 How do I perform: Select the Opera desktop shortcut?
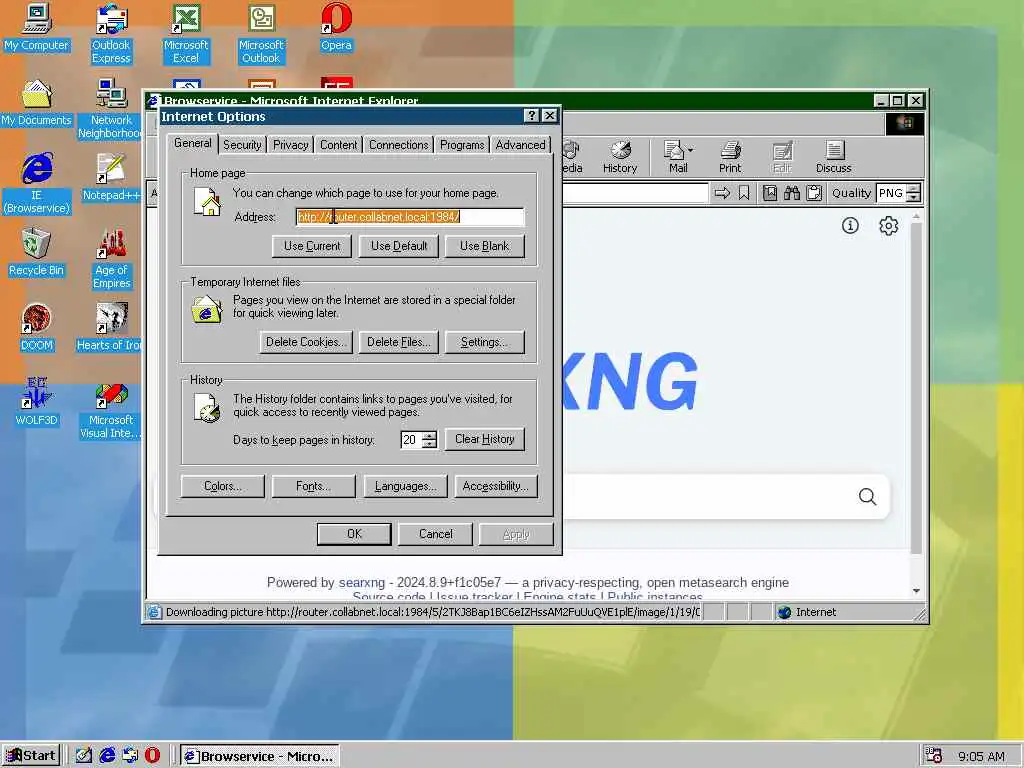click(x=336, y=27)
